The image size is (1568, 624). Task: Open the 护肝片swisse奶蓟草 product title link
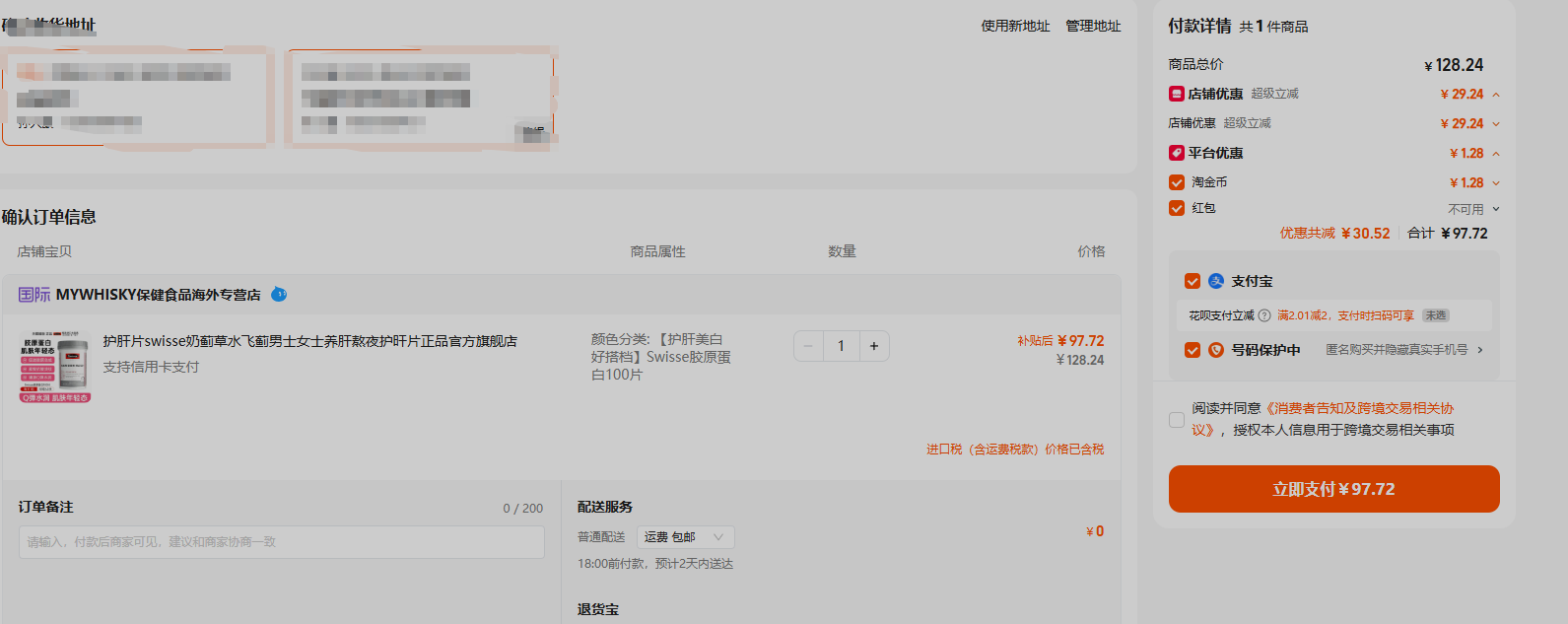(x=310, y=341)
